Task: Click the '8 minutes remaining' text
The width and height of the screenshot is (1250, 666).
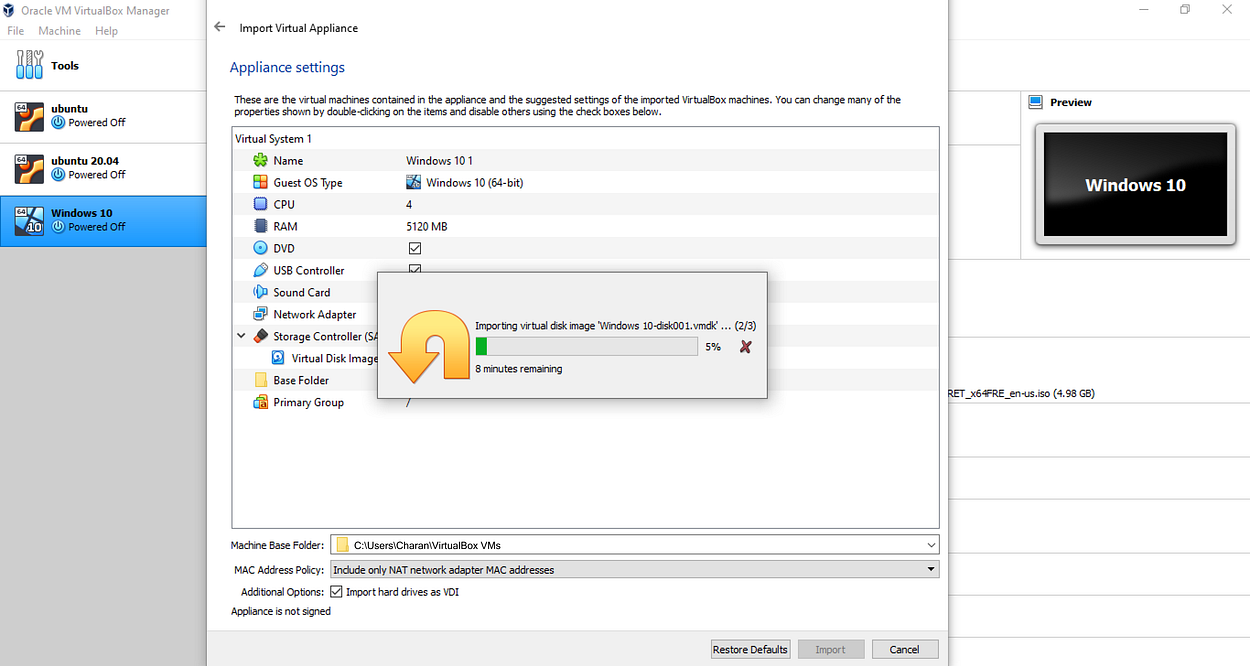Action: tap(518, 369)
